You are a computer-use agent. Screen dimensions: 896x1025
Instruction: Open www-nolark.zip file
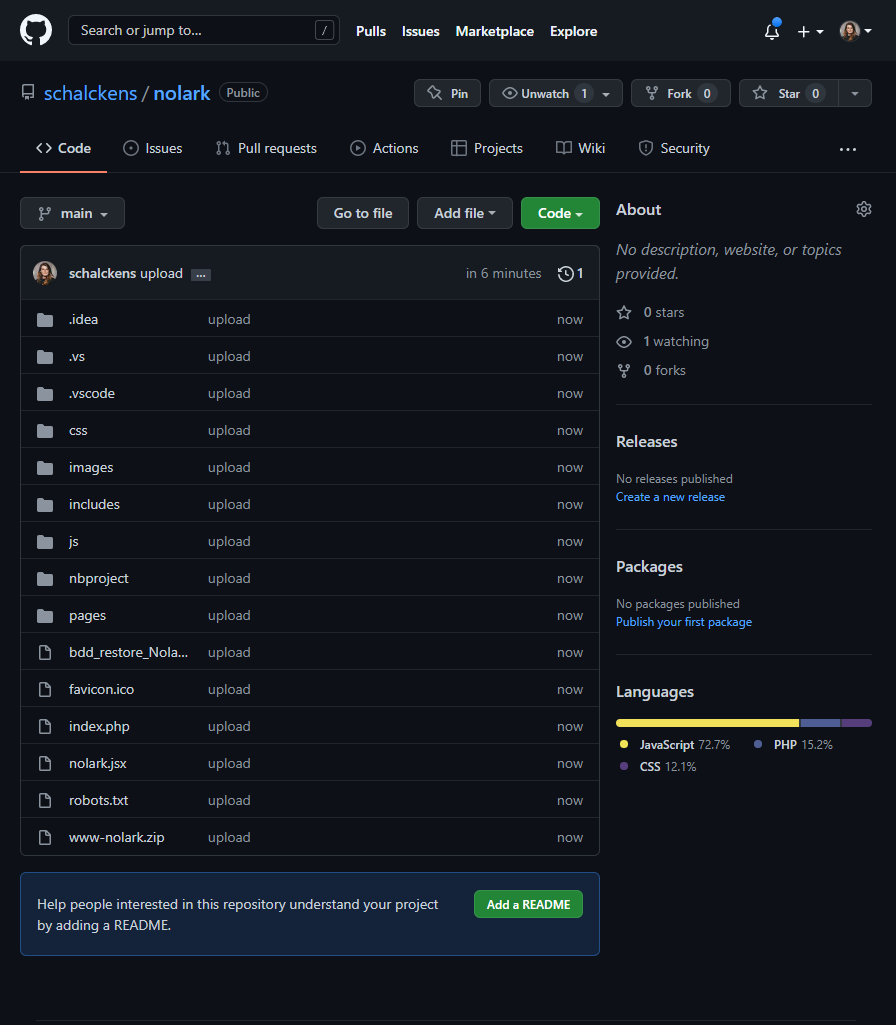pyautogui.click(x=116, y=837)
